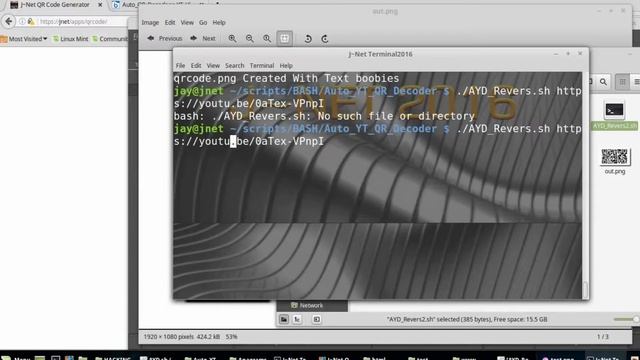The width and height of the screenshot is (640, 360).
Task: Open the terminal Edit menu
Action: coord(196,65)
